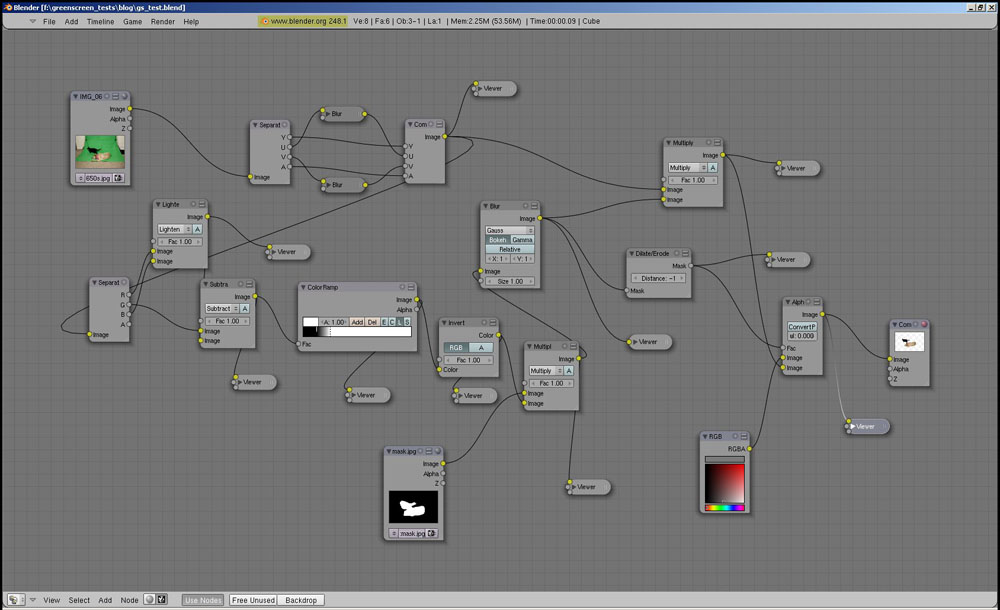This screenshot has width=1000, height=610.
Task: Click the square icon on top-right Multiply node header
Action: [x=717, y=143]
